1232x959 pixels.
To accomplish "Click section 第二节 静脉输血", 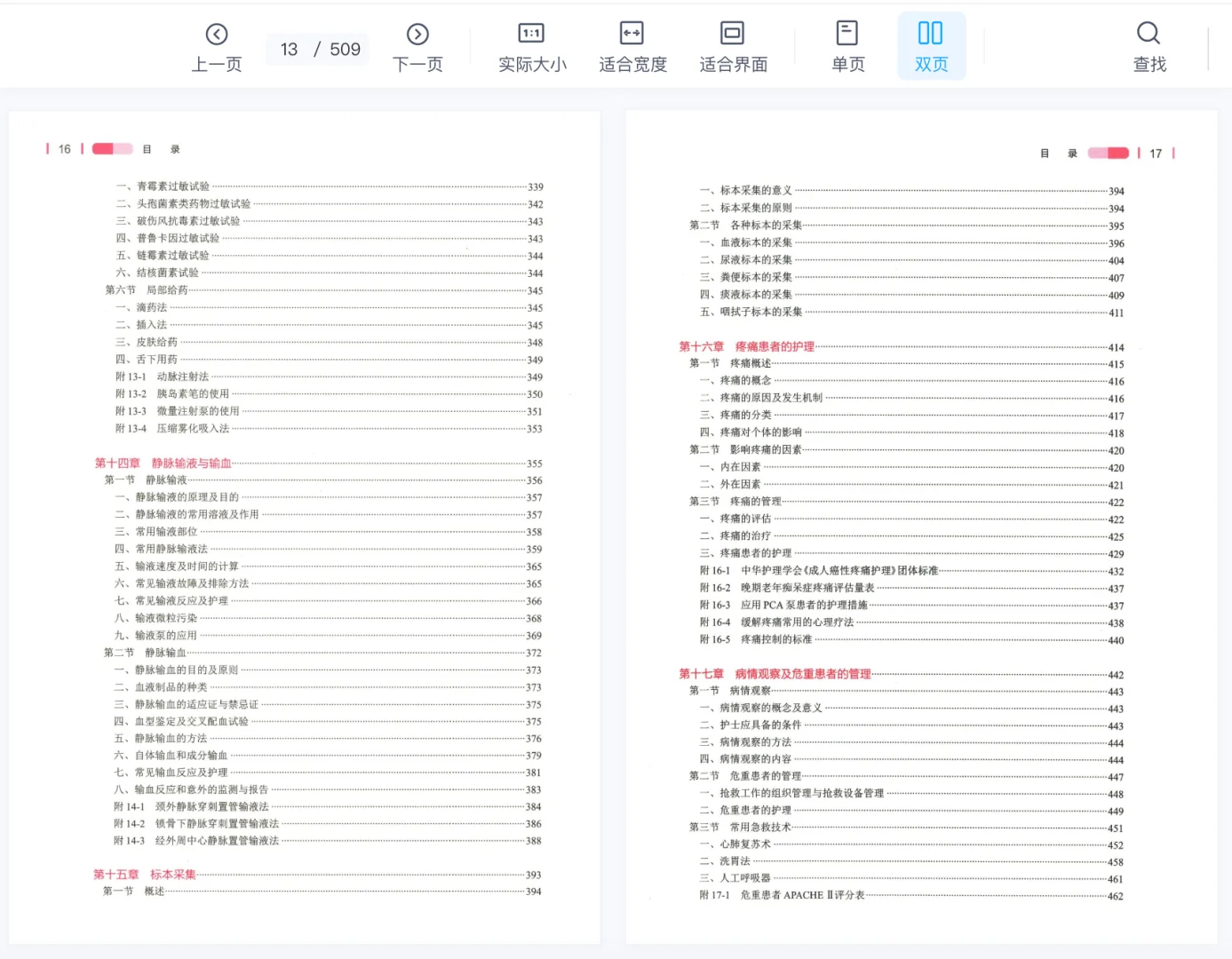I will coord(145,653).
